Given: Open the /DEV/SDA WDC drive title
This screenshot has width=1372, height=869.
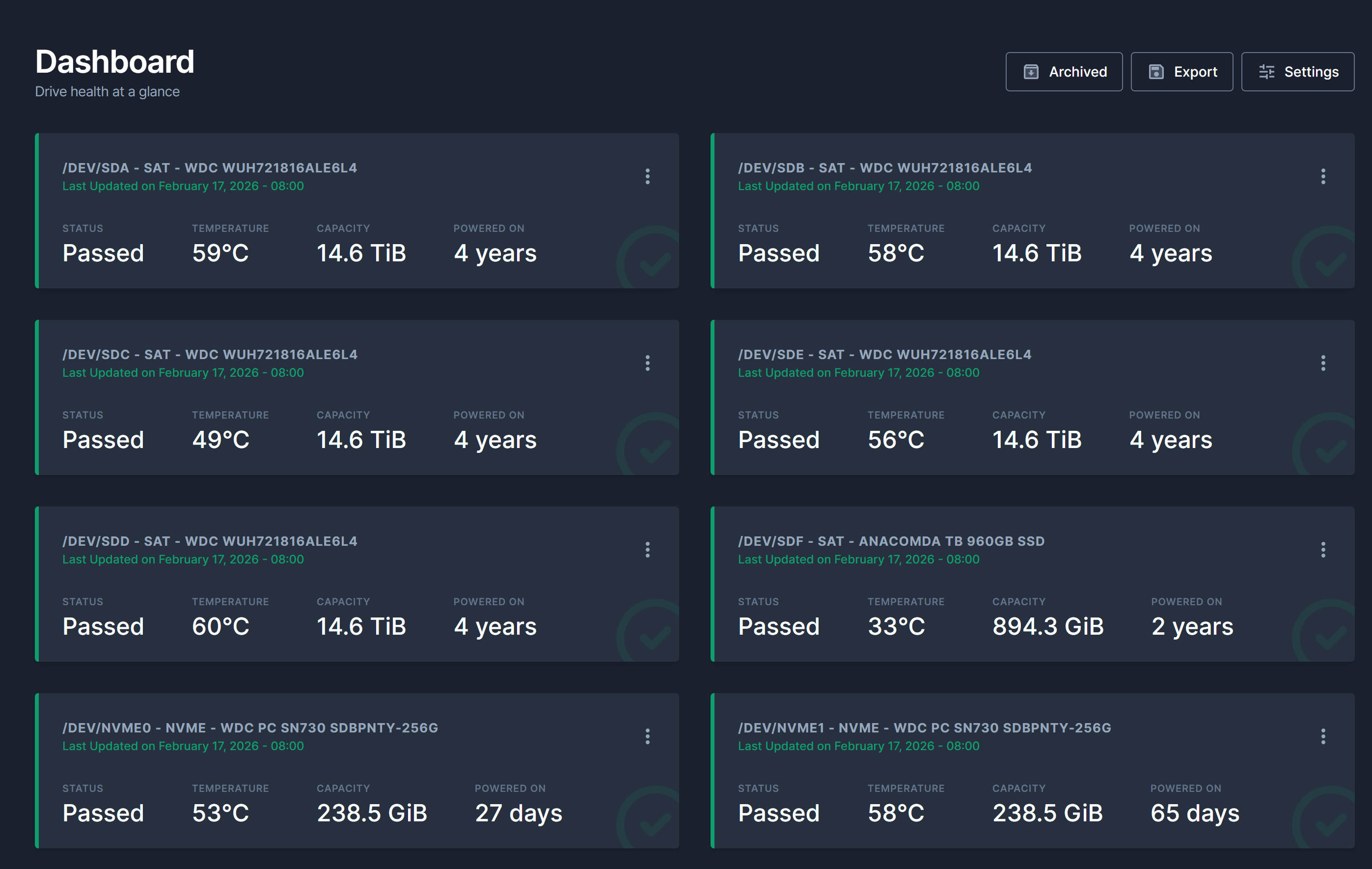Looking at the screenshot, I should pyautogui.click(x=210, y=168).
